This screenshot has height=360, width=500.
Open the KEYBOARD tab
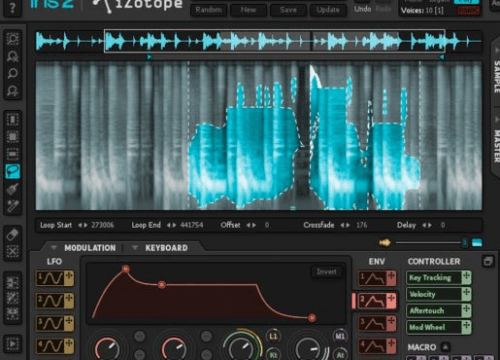(x=166, y=248)
